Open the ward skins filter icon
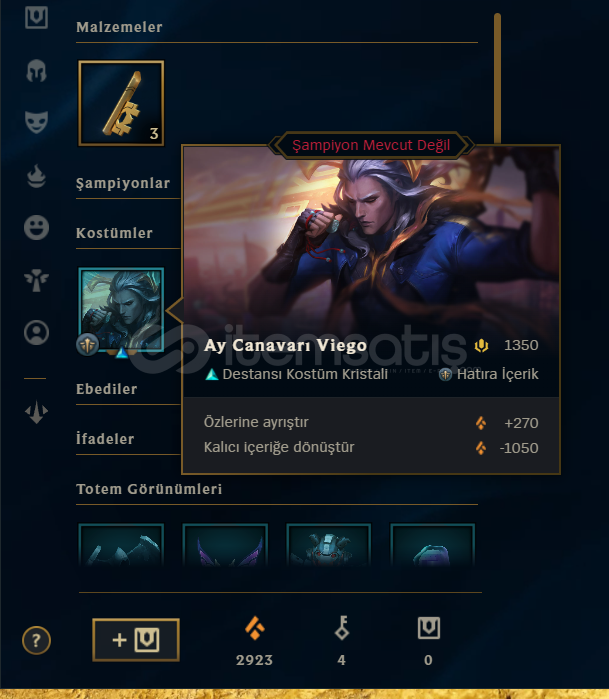The width and height of the screenshot is (609, 699). [37, 280]
